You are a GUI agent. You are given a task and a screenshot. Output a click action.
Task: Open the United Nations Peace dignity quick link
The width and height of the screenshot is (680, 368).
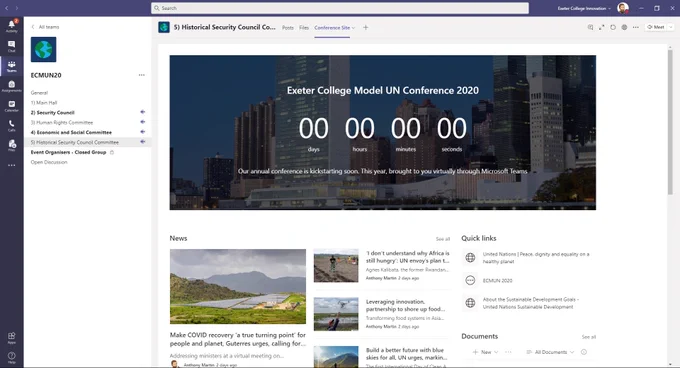(x=536, y=258)
